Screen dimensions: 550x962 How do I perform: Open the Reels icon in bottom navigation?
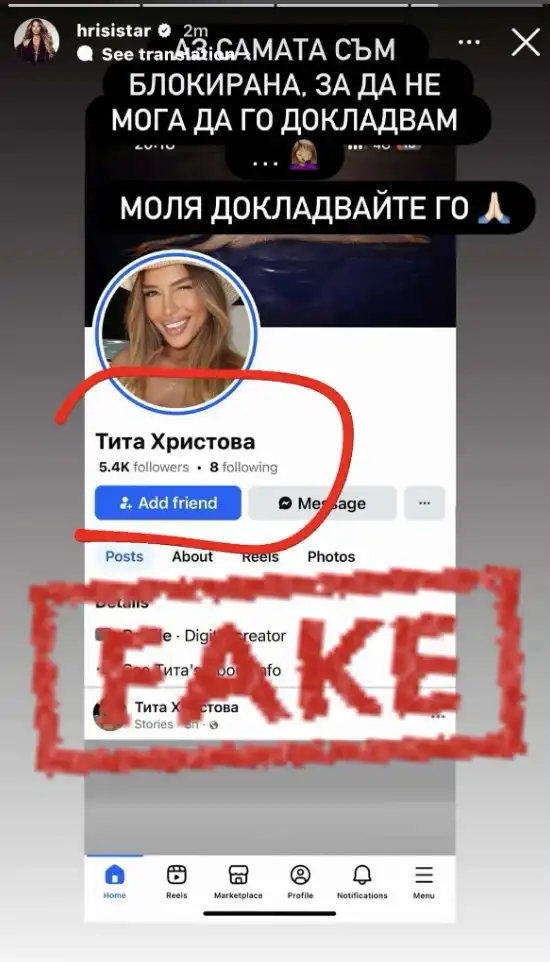pos(176,874)
